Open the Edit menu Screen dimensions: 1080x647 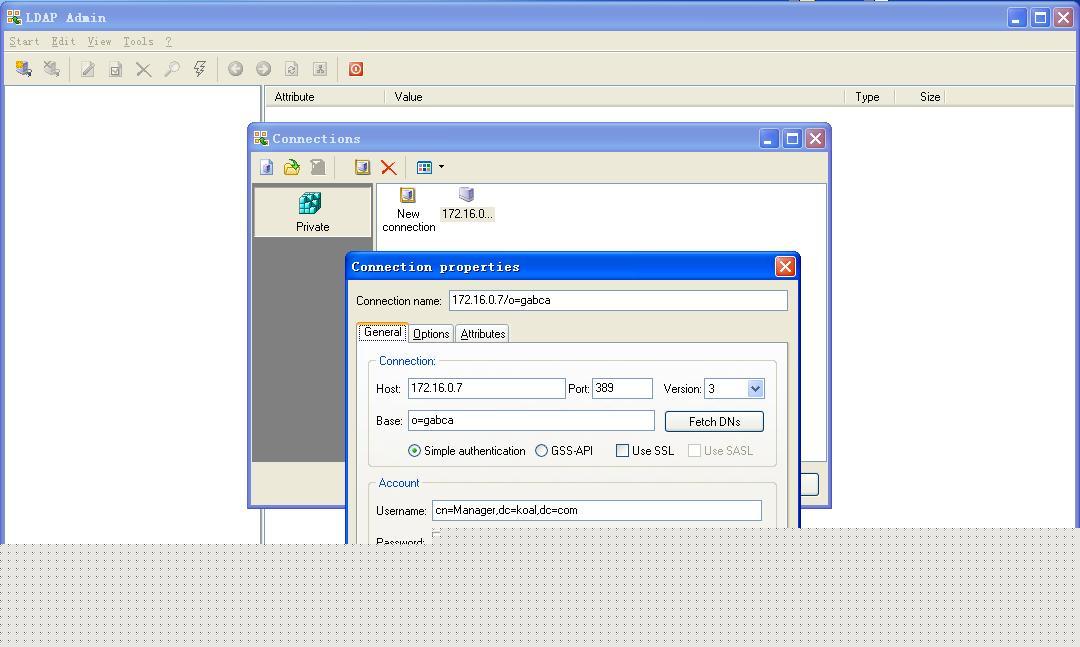(x=63, y=41)
